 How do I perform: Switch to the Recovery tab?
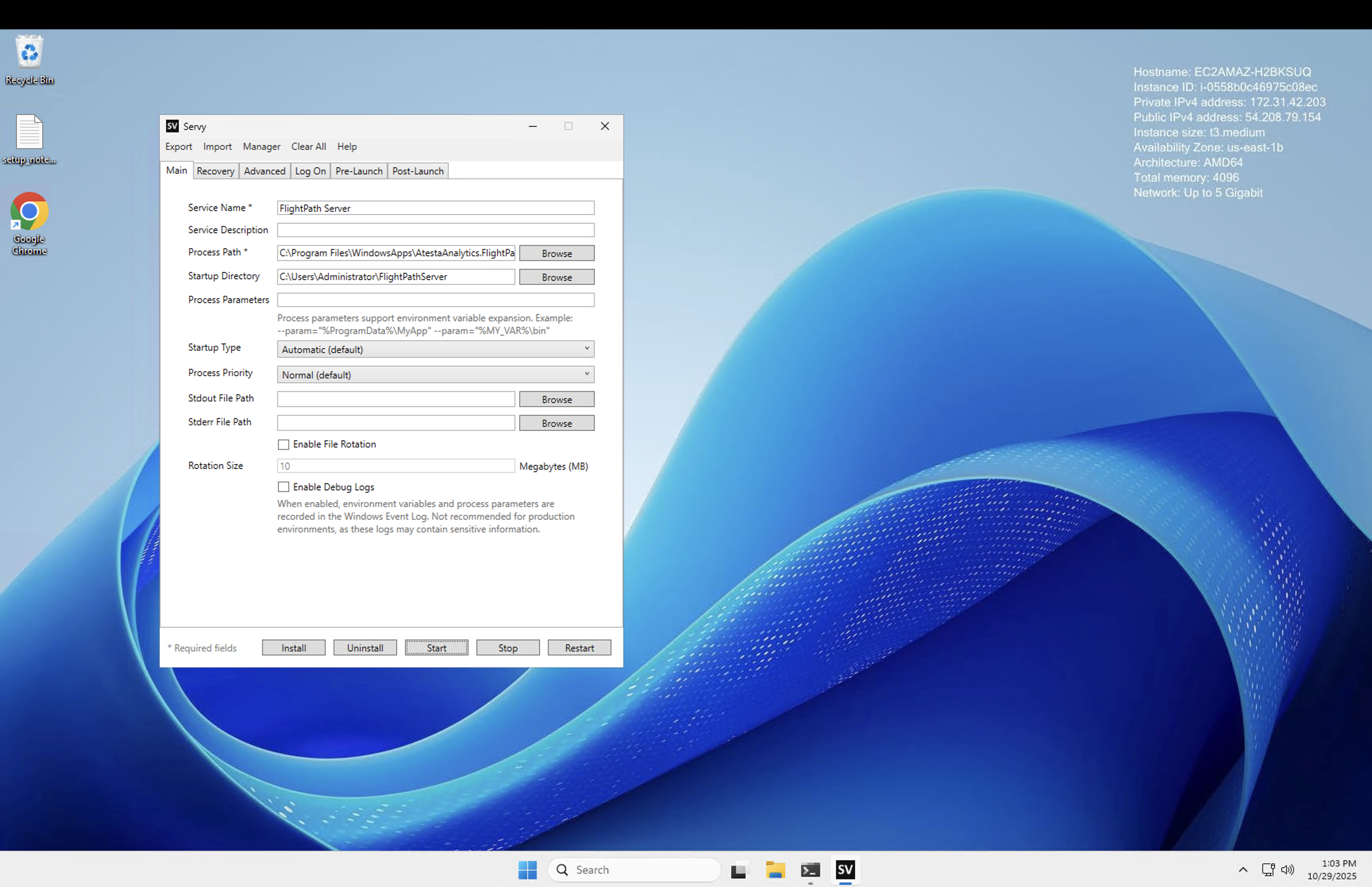coord(215,171)
